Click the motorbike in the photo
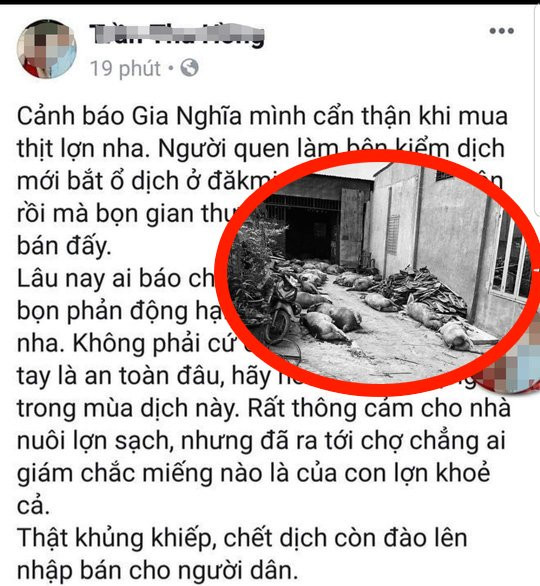The image size is (540, 586). pyautogui.click(x=281, y=306)
